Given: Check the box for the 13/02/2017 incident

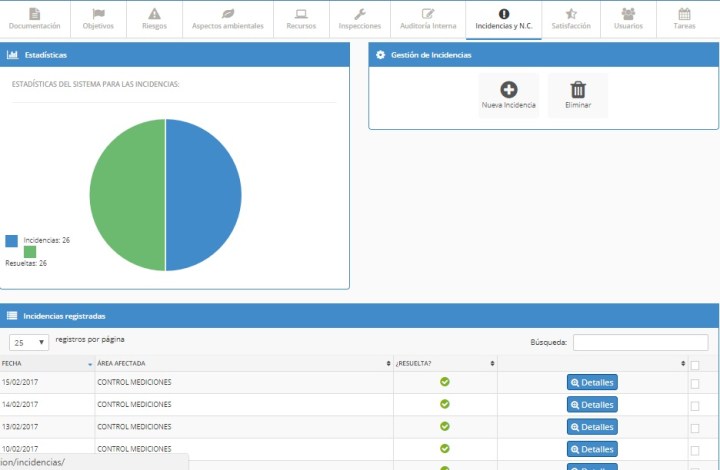Looking at the screenshot, I should click(x=695, y=427).
